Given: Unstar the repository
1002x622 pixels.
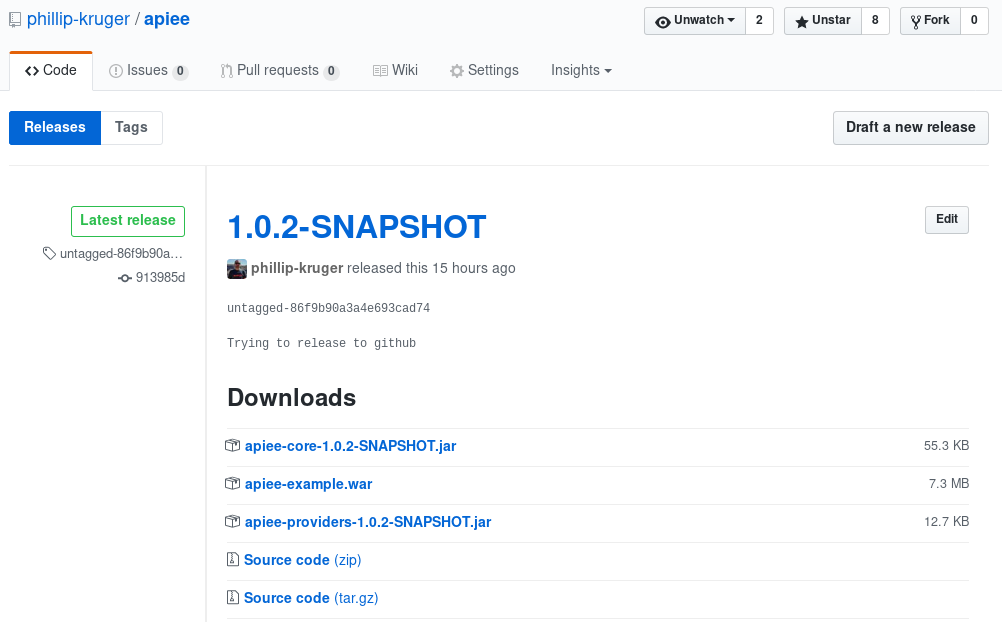Looking at the screenshot, I should (x=823, y=21).
